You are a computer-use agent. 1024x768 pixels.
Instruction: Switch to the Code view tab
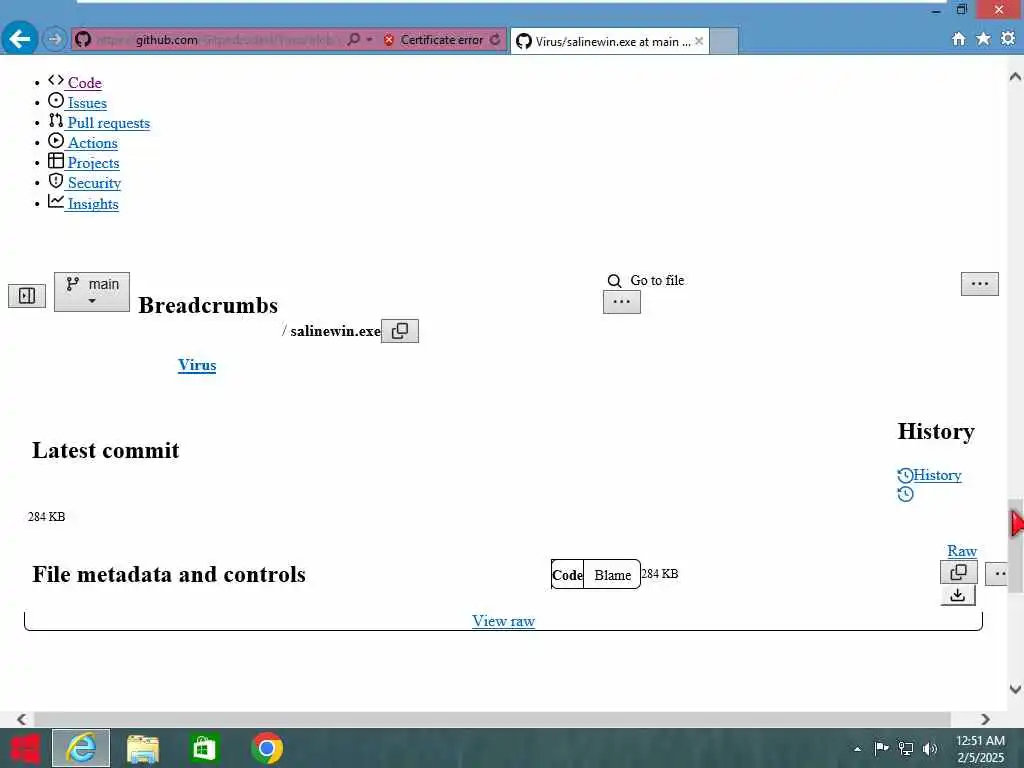pos(568,575)
